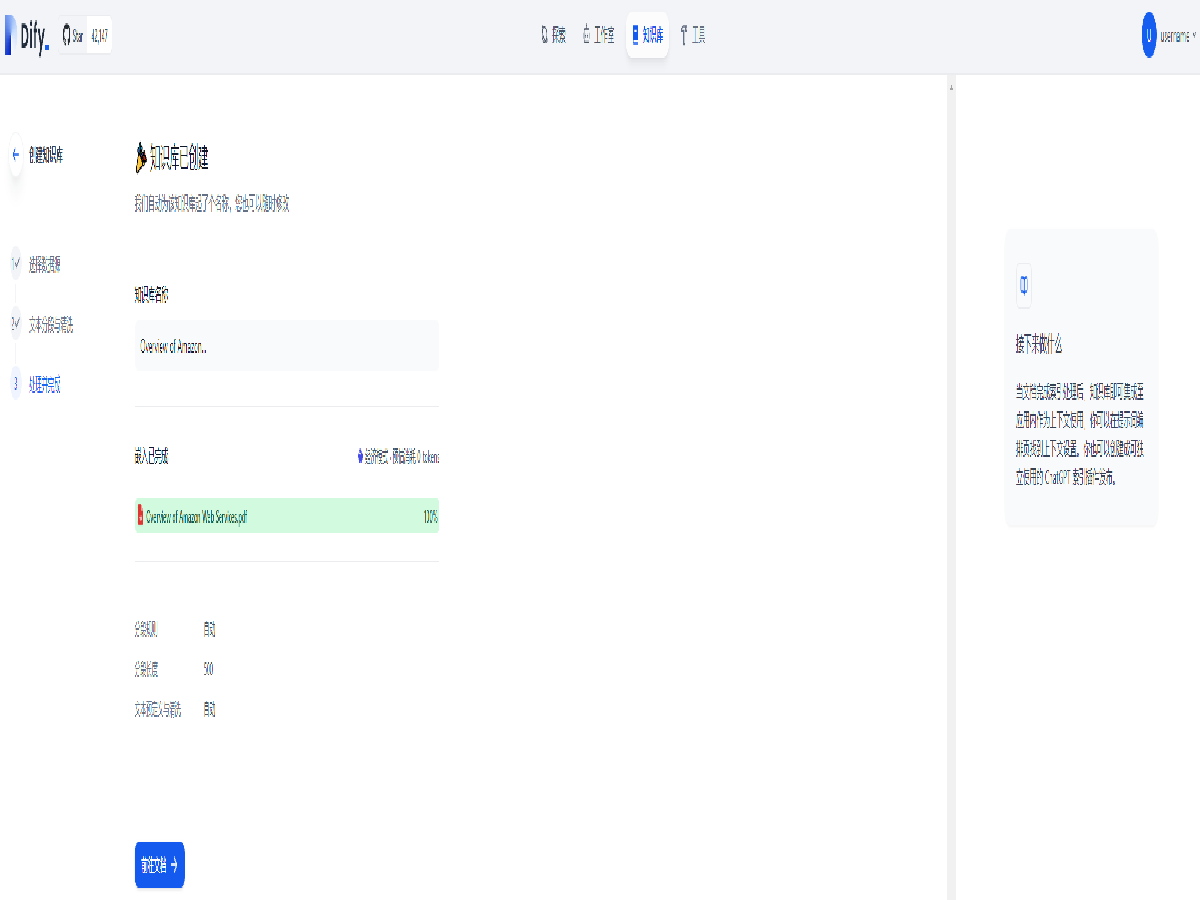Click step 2 文本分段与清洗 checkmark
Screen dimensions: 1200x900
coord(15,324)
